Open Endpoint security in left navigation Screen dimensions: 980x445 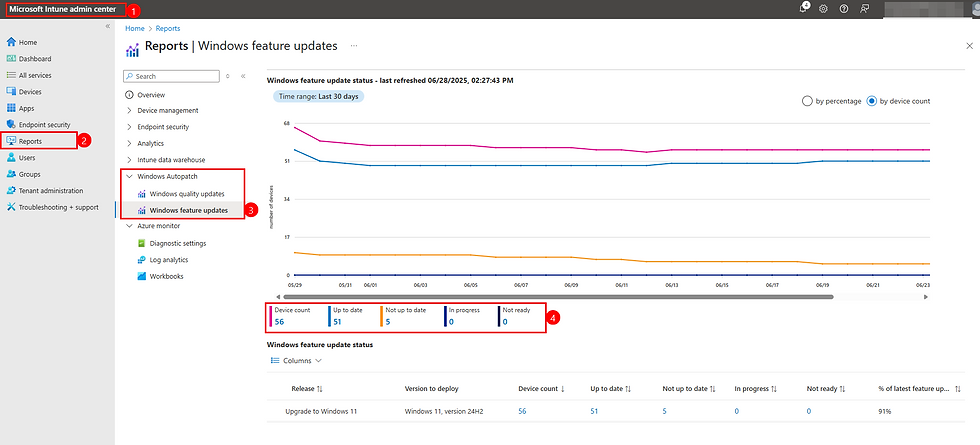tap(44, 124)
